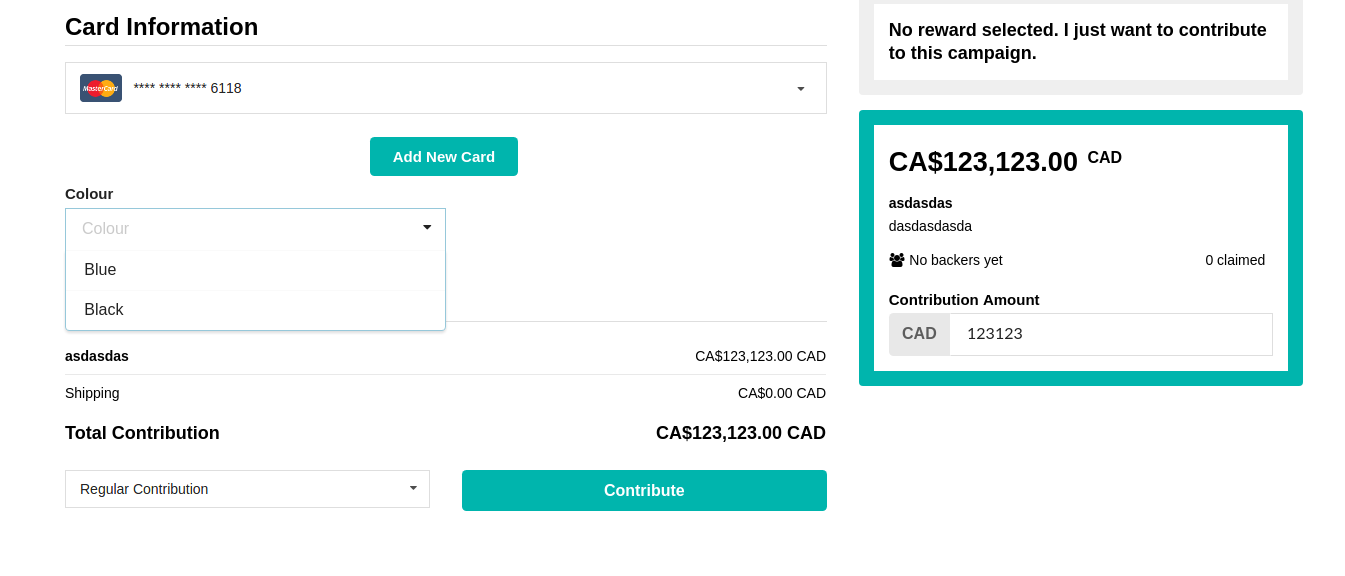Click the contribution amount input showing 123123
Screen dimensions: 1345x576
[x=1110, y=333]
